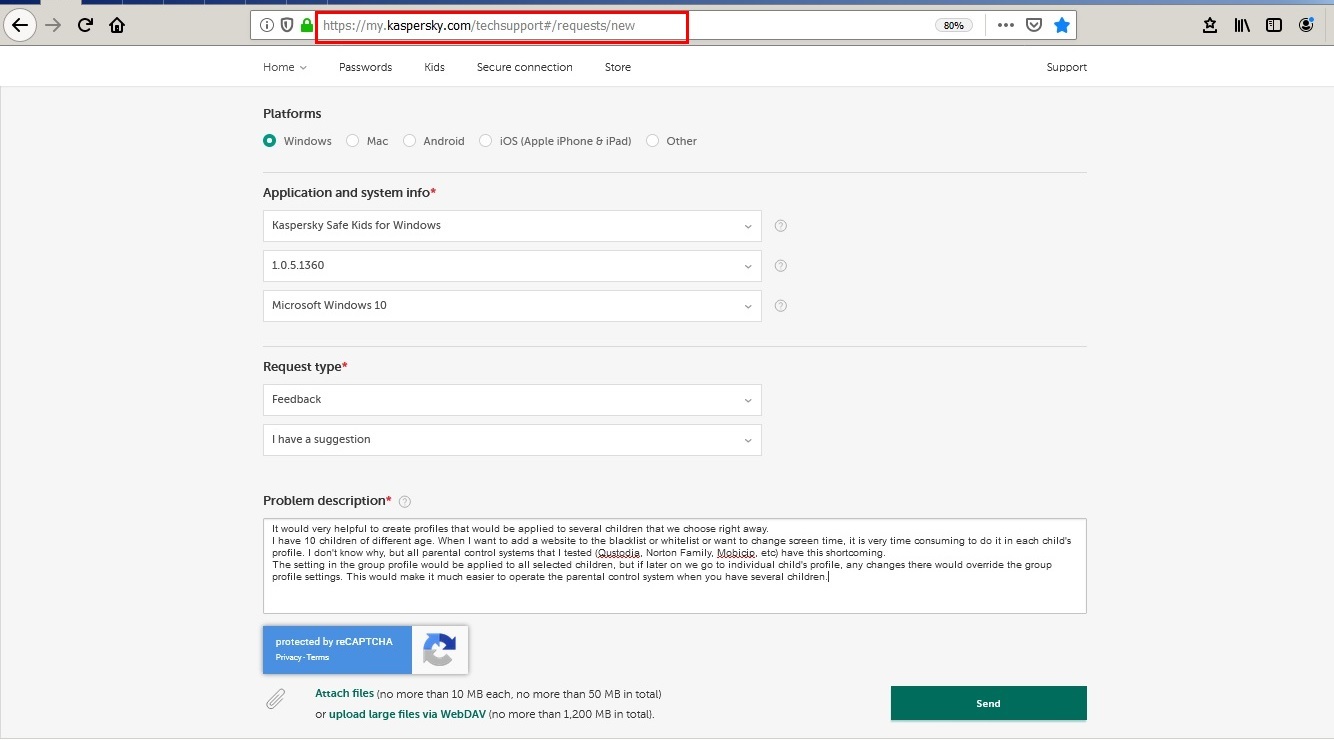Open the Kids navigation item
Image resolution: width=1334 pixels, height=740 pixels.
tap(434, 67)
